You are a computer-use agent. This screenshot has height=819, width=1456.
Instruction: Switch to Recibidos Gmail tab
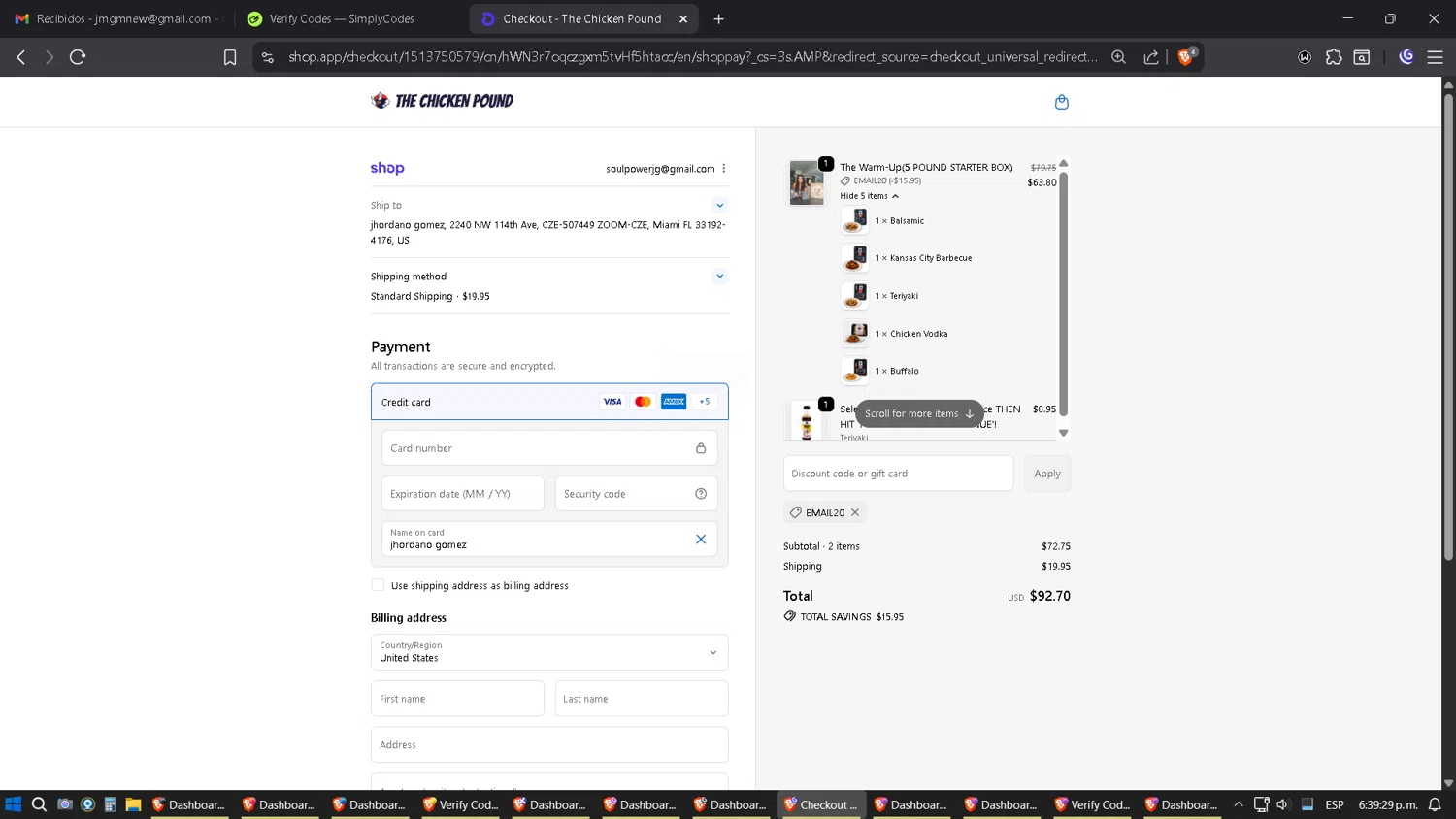pos(116,18)
